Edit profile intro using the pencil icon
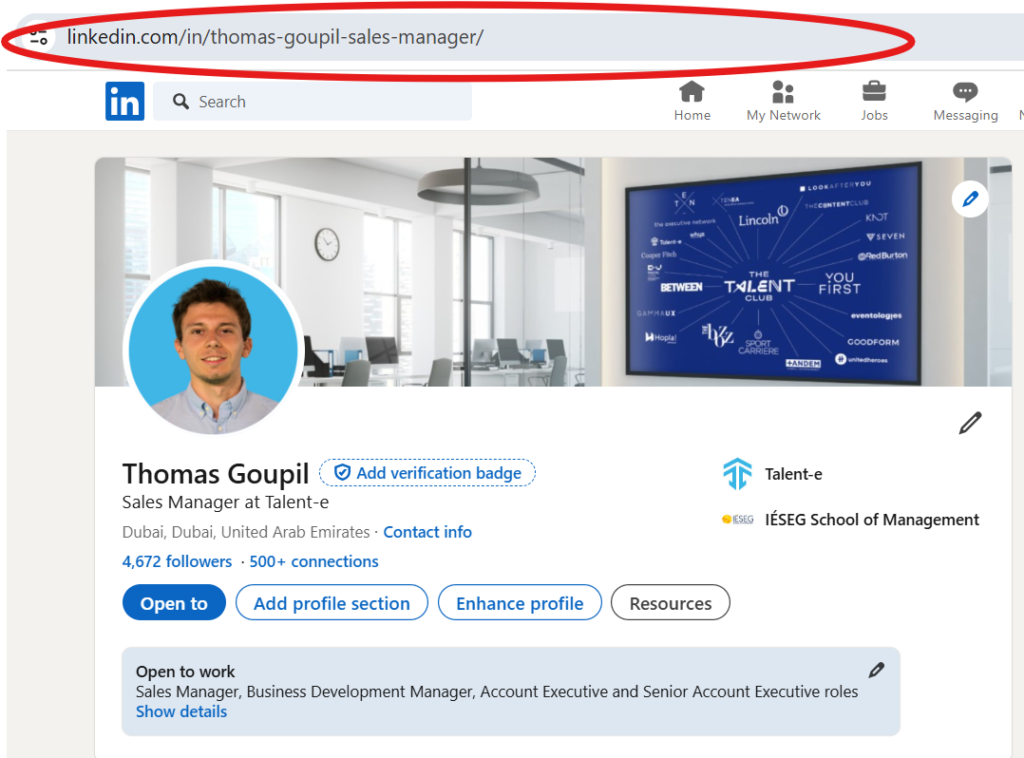Viewport: 1024px width, 758px height. (970, 422)
